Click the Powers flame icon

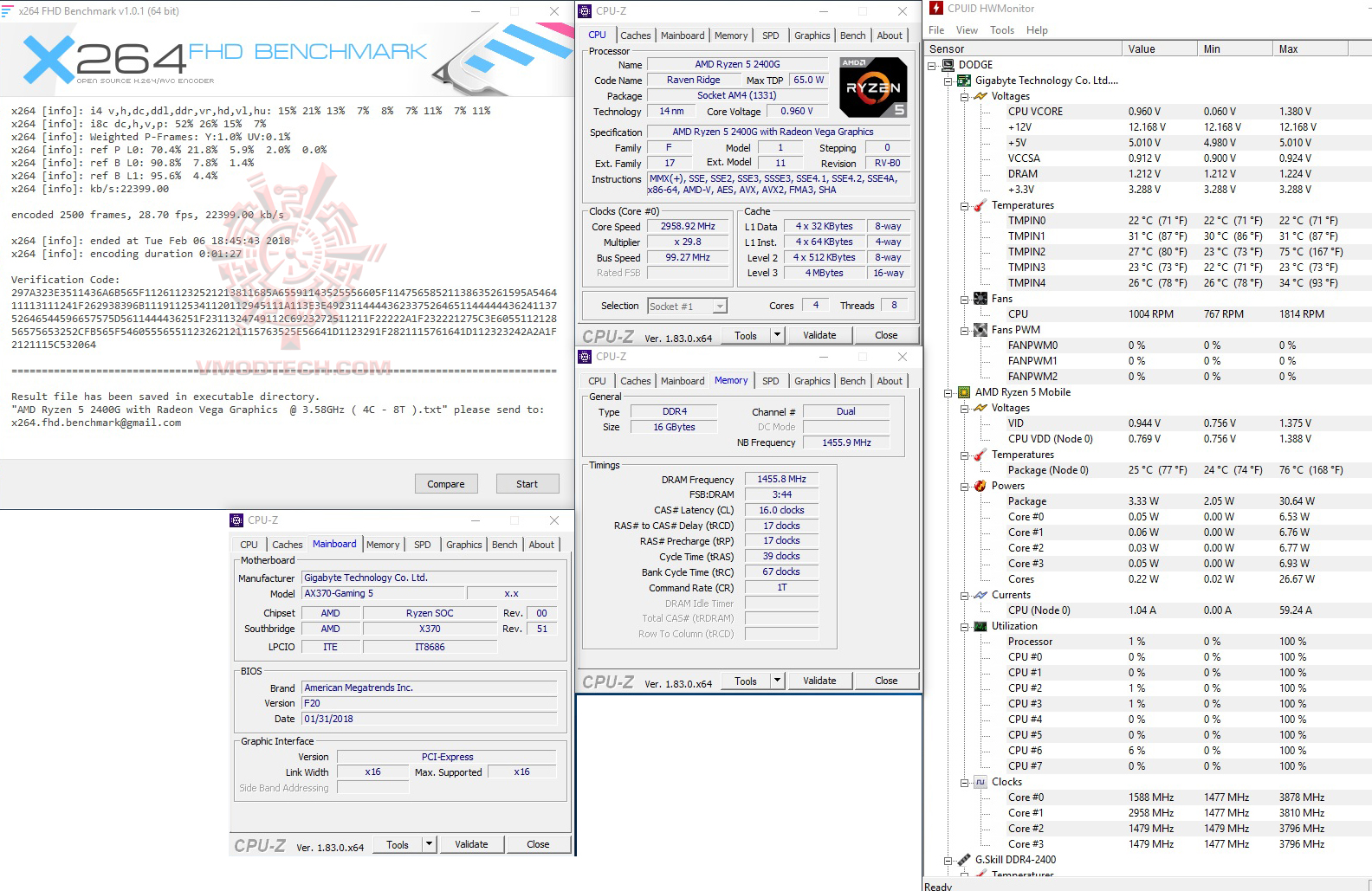[x=980, y=486]
